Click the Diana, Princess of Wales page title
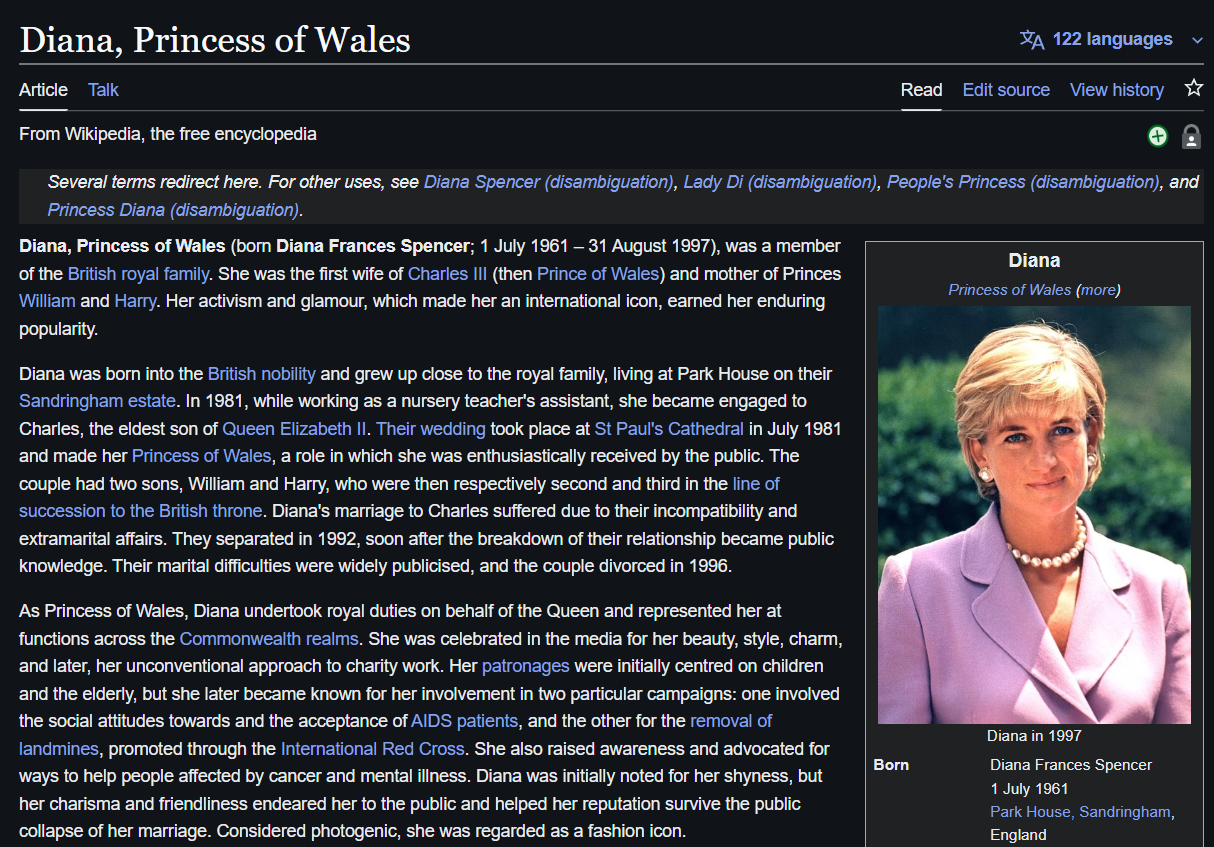Screen dimensions: 1214x847 click(x=215, y=39)
